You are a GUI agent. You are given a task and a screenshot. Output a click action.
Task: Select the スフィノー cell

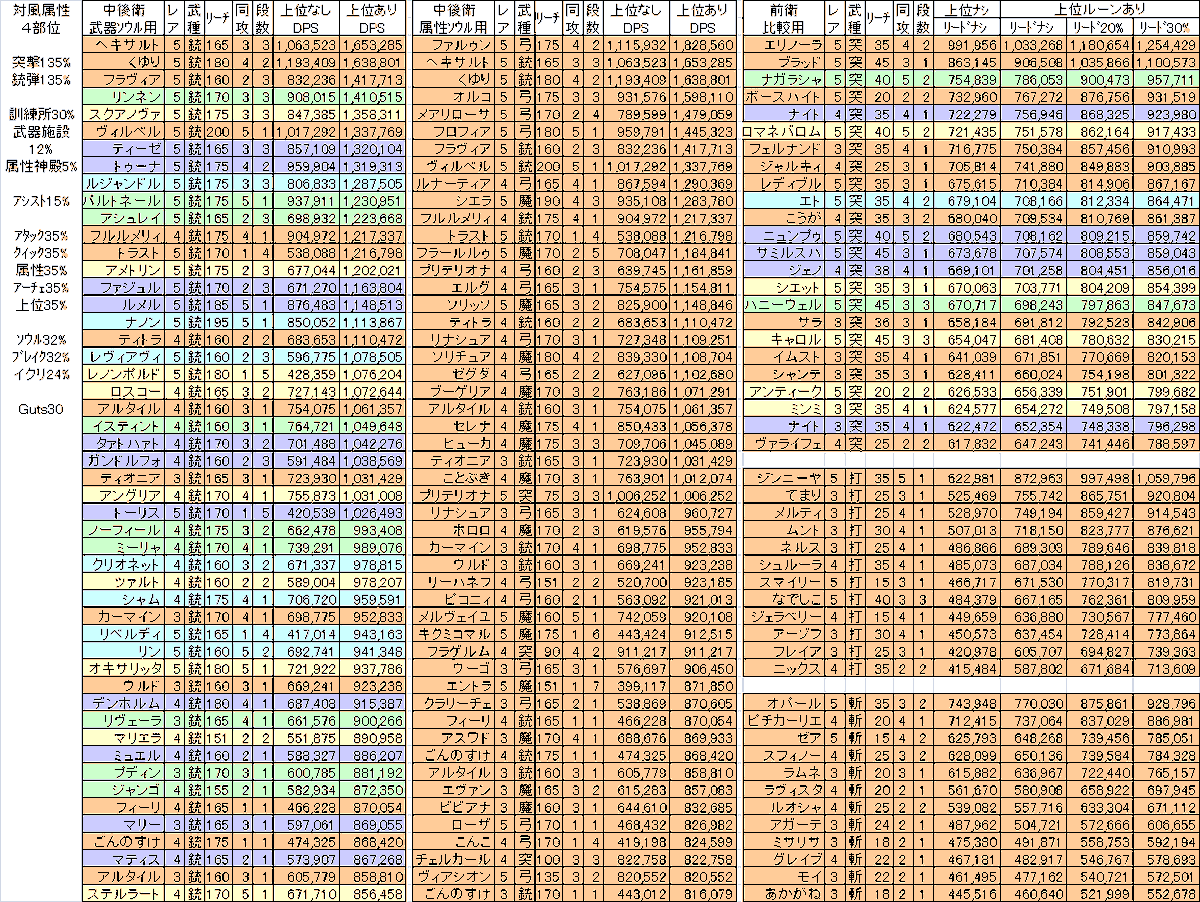(x=785, y=755)
